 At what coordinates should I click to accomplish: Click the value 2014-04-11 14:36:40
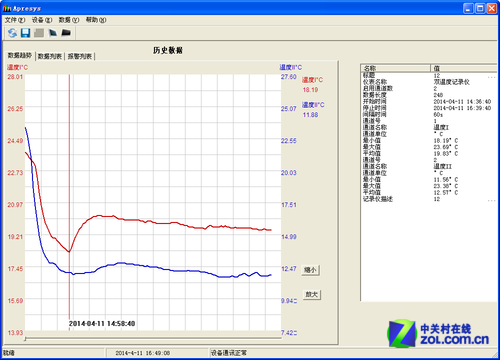462,101
